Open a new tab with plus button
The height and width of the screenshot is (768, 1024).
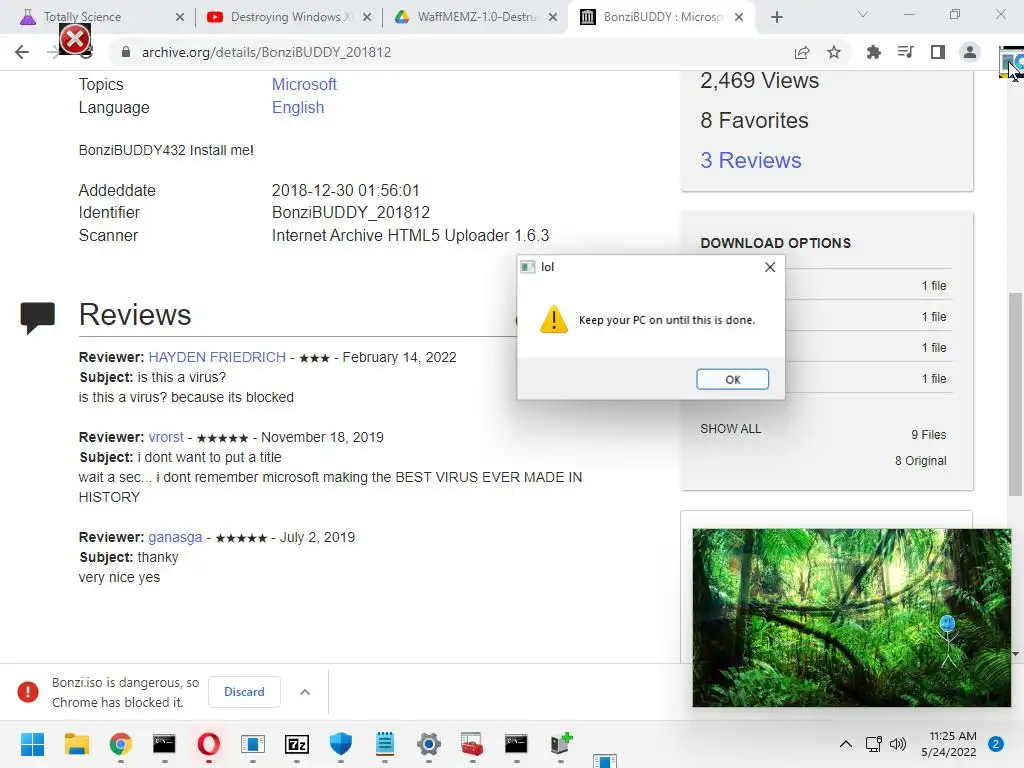click(x=776, y=17)
